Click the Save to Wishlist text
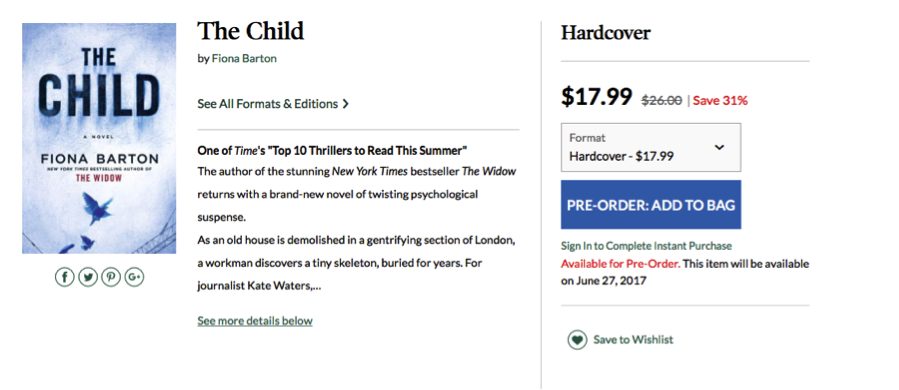899x390 pixels. coord(633,340)
